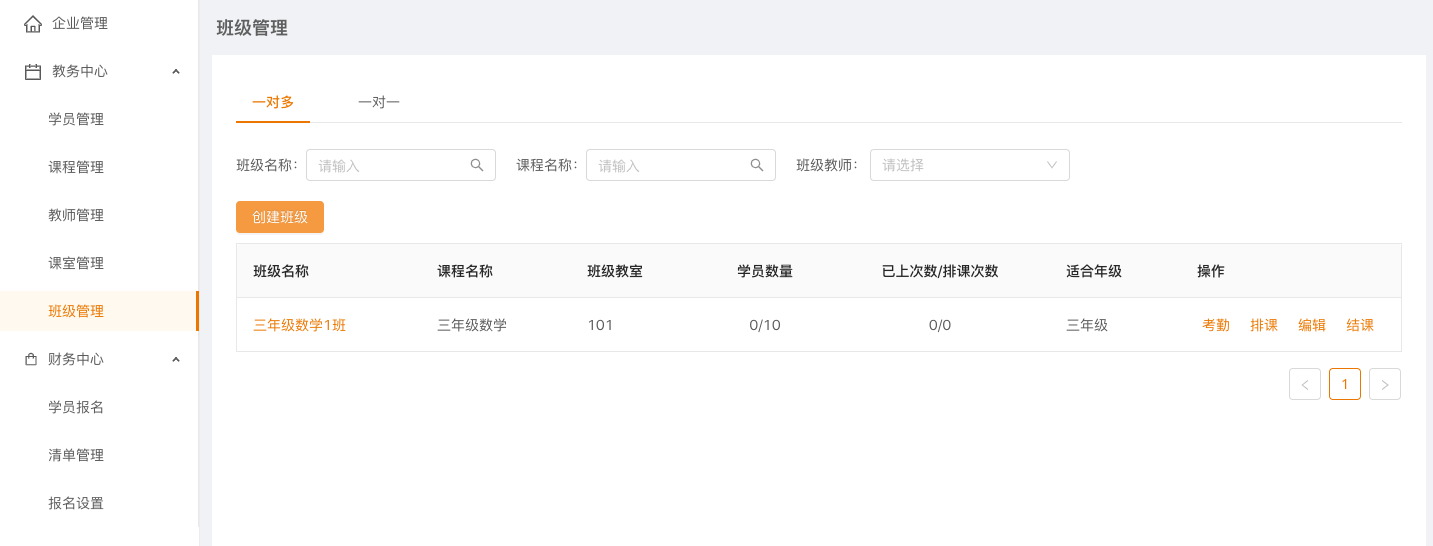Click 编辑 for the class row

[1312, 325]
